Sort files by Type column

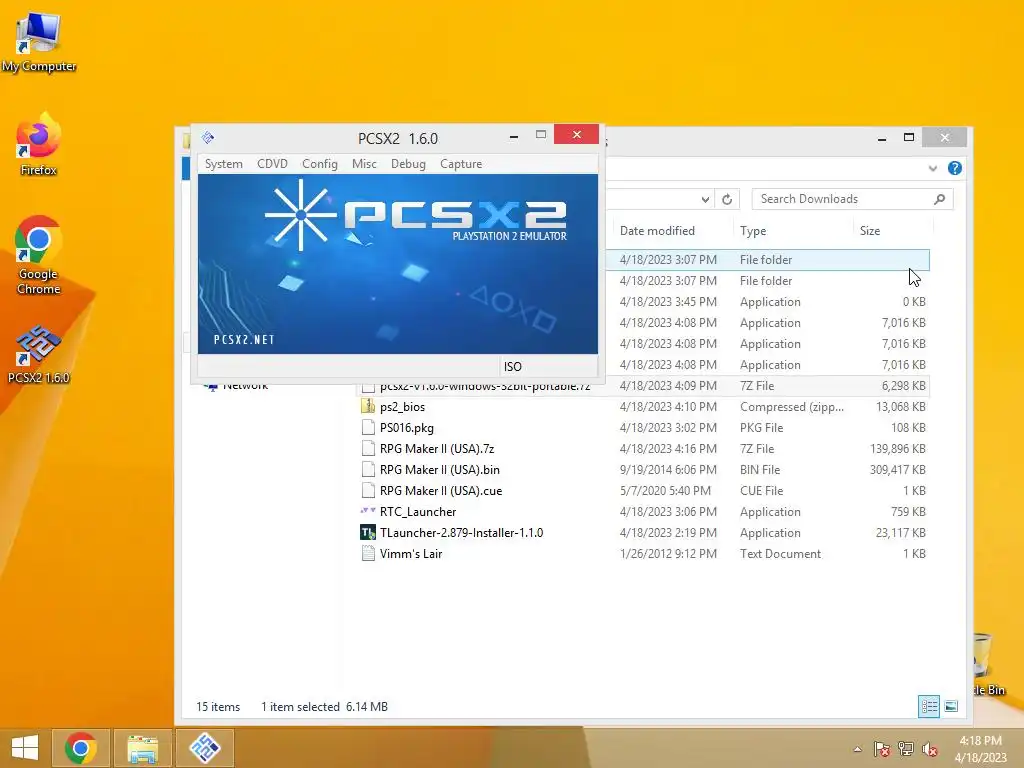(x=753, y=231)
